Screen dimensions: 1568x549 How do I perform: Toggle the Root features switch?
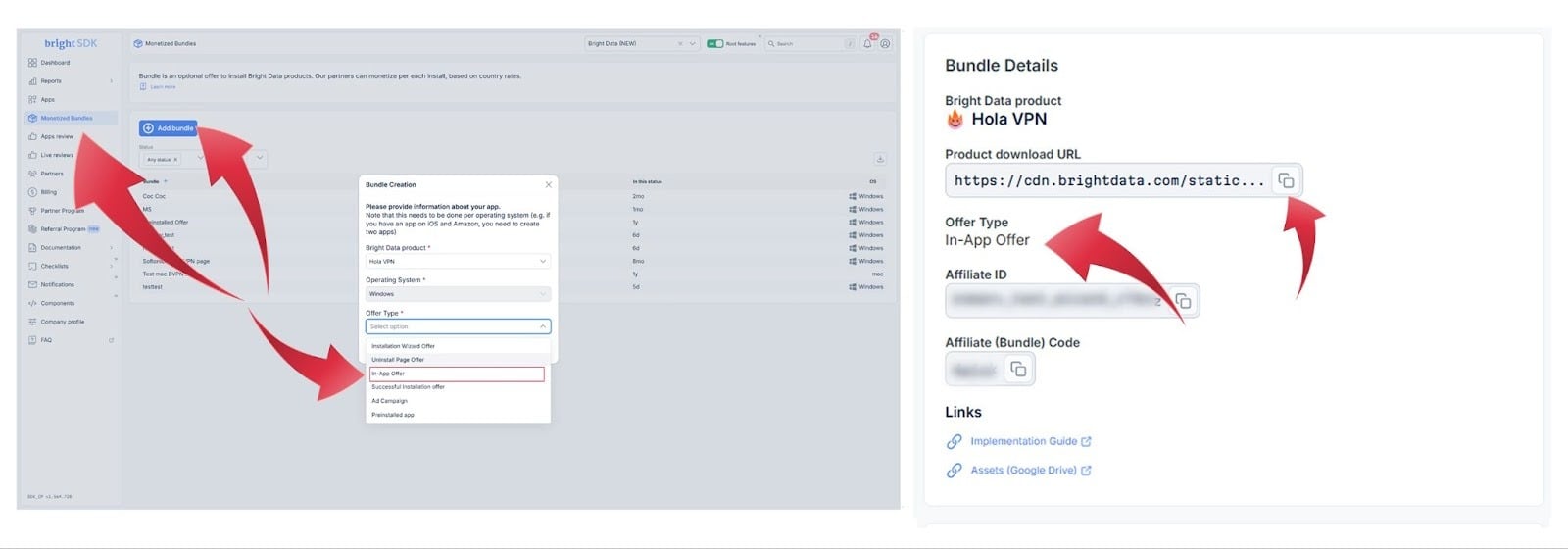714,43
